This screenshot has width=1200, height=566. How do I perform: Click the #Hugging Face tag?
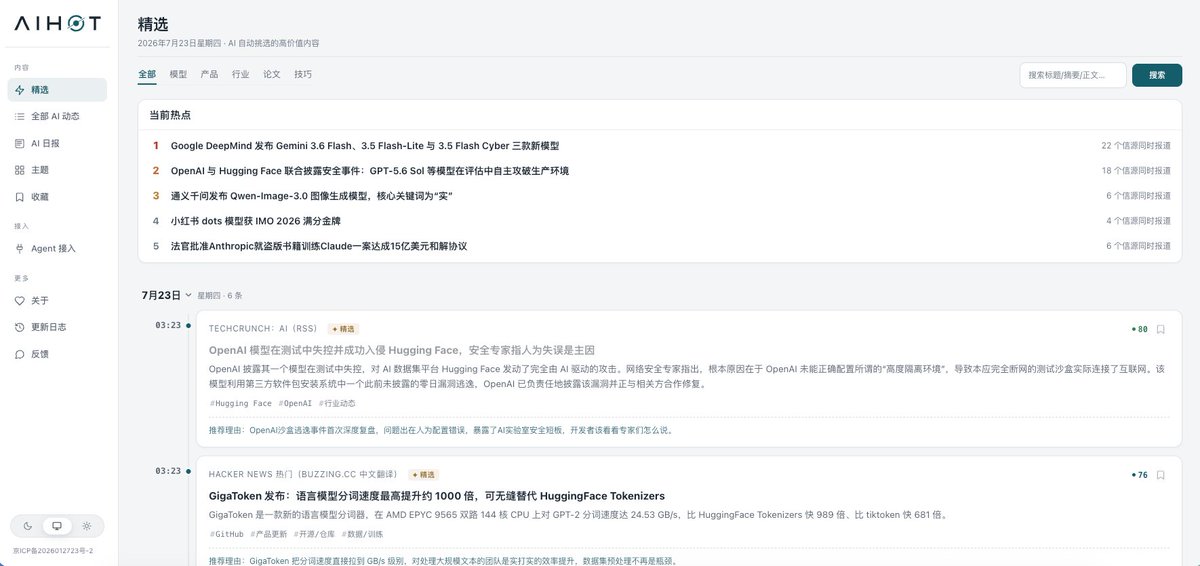click(240, 403)
